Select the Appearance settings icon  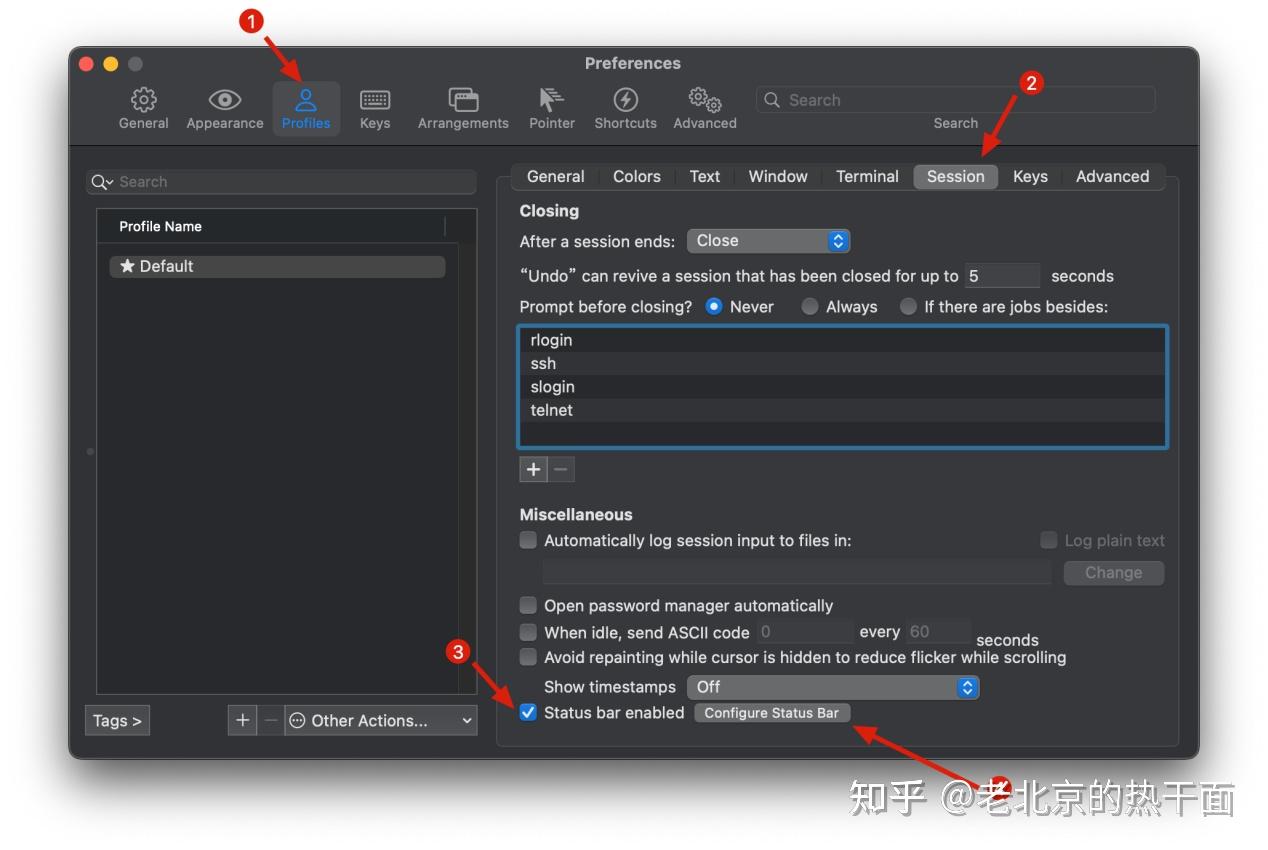(224, 107)
